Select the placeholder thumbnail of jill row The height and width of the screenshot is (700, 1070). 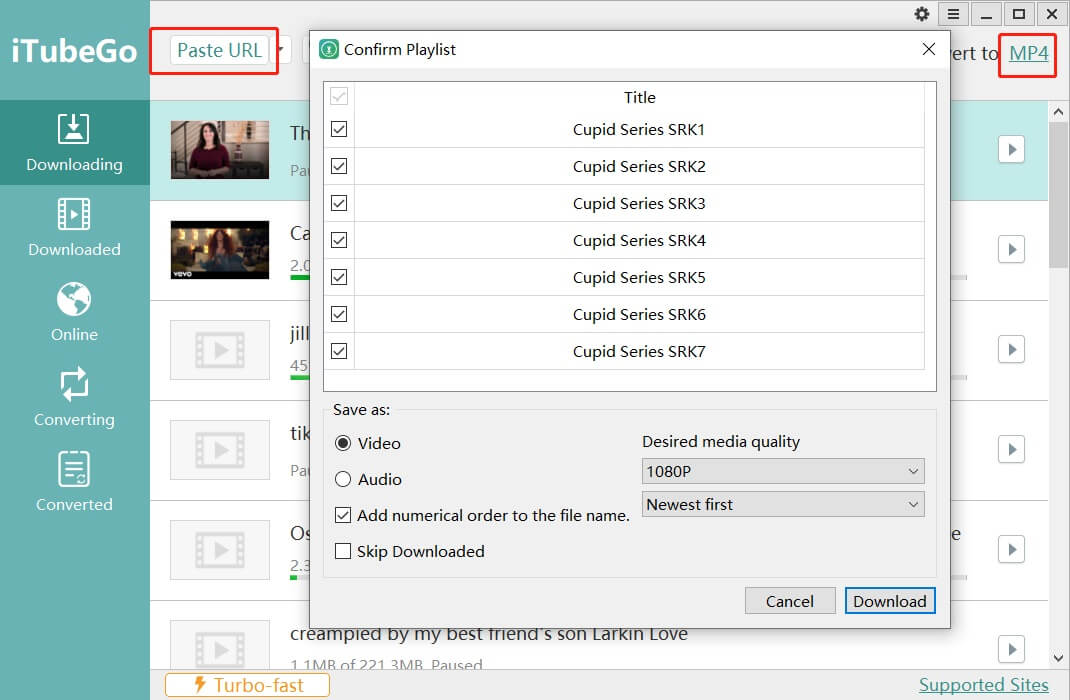(x=220, y=350)
